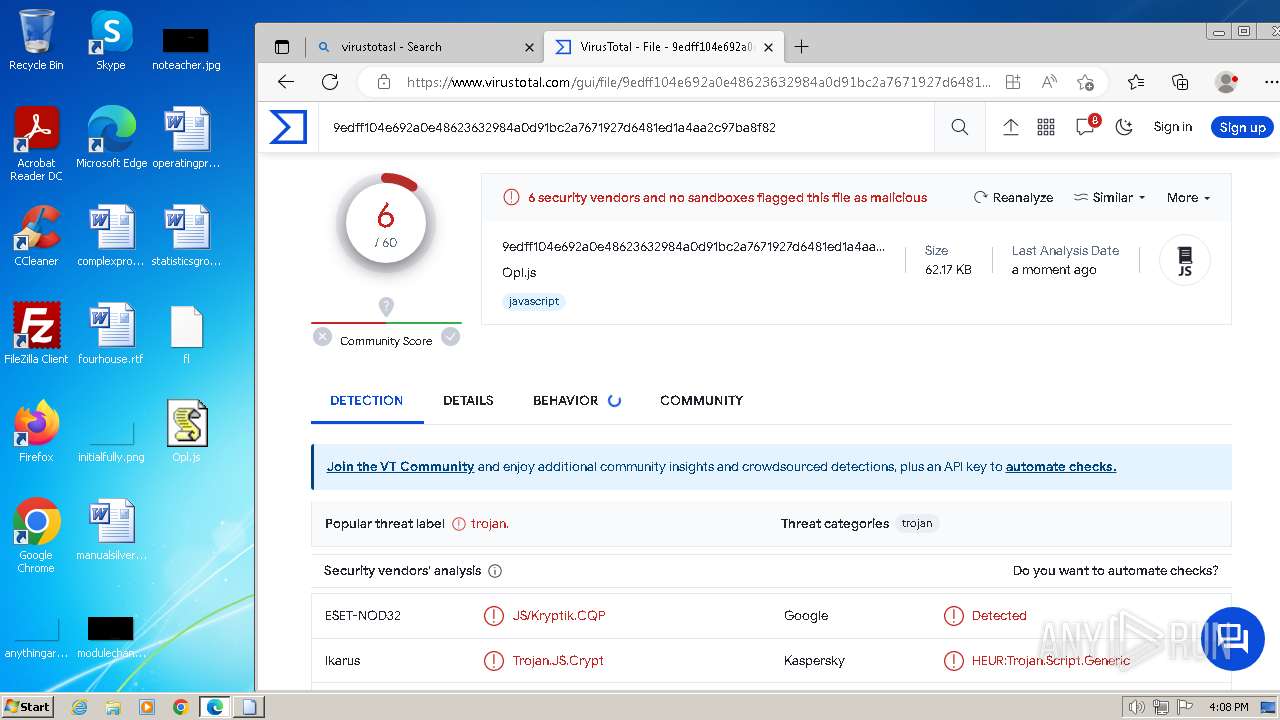Click the address bar URL field
The image size is (1280, 720).
click(x=698, y=82)
